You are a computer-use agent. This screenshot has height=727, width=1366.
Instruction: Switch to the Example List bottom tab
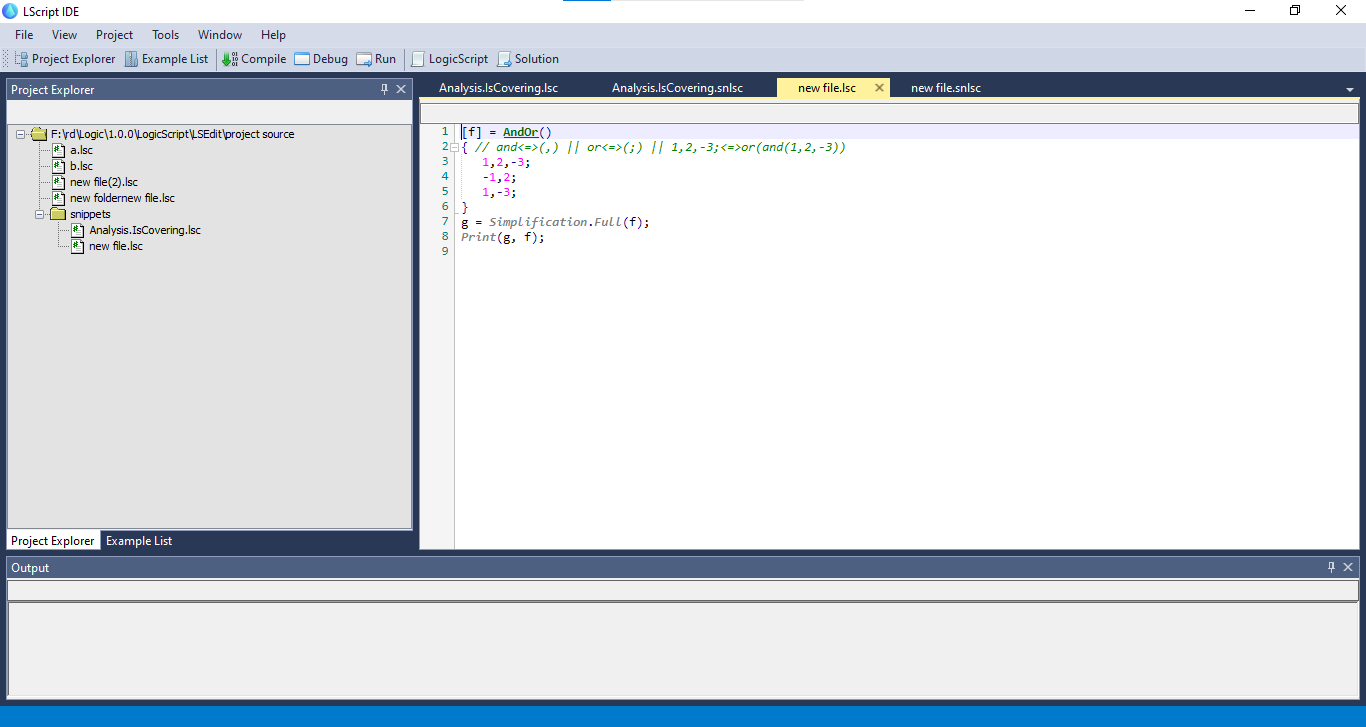139,541
